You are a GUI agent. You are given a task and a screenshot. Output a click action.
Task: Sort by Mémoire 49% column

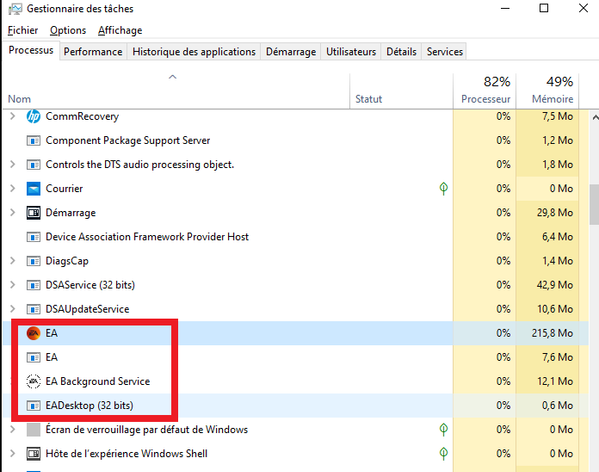point(547,91)
